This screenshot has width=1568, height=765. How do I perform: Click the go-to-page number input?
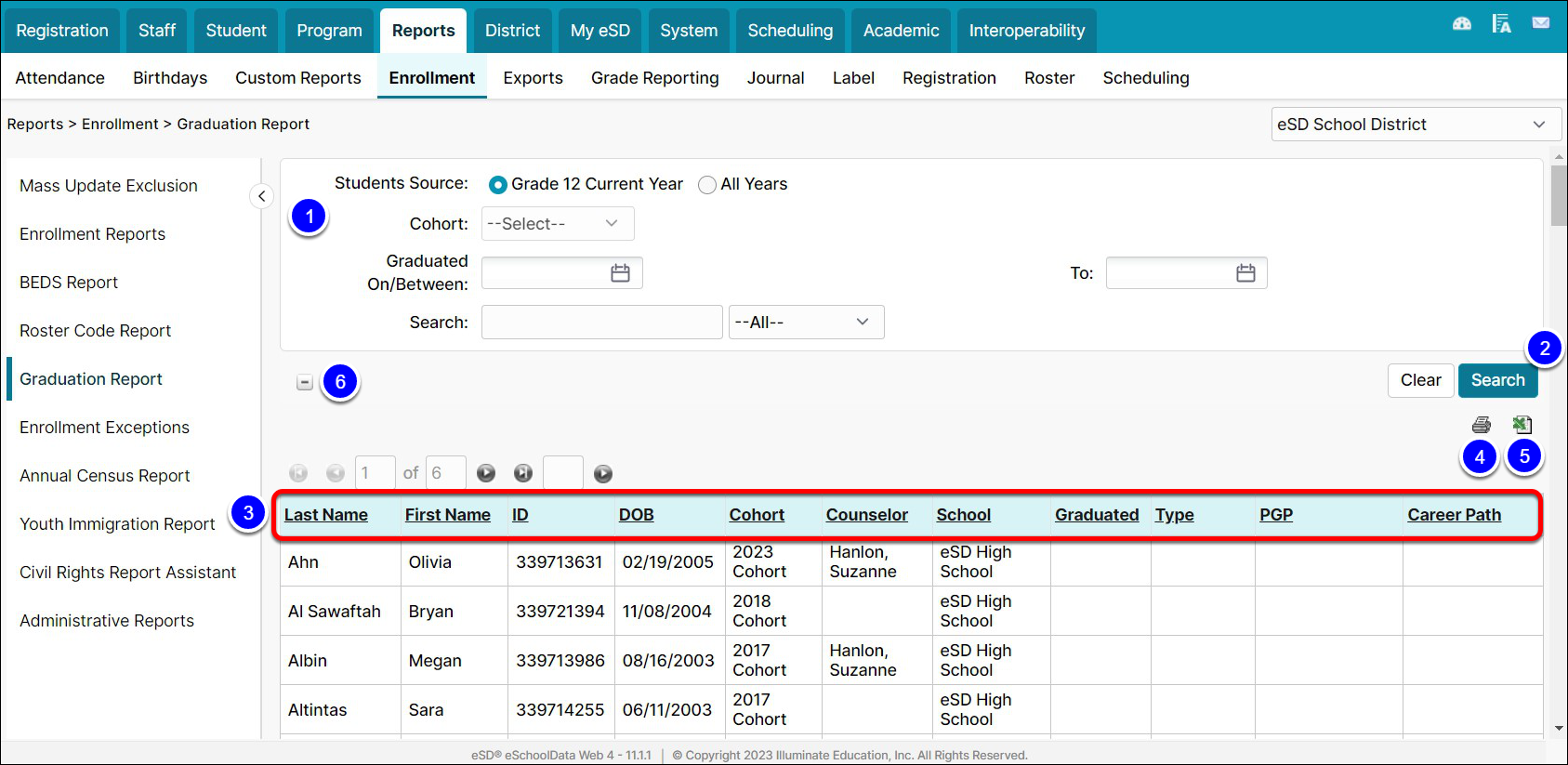coord(563,473)
